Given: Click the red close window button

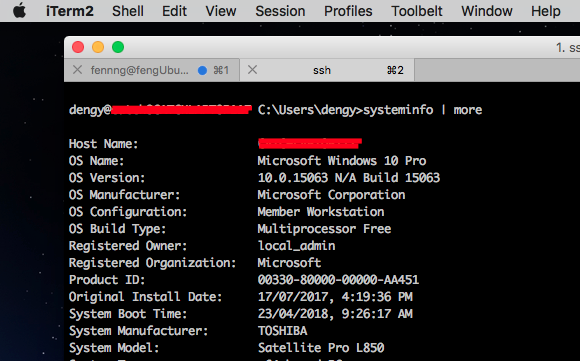Looking at the screenshot, I should coord(78,47).
